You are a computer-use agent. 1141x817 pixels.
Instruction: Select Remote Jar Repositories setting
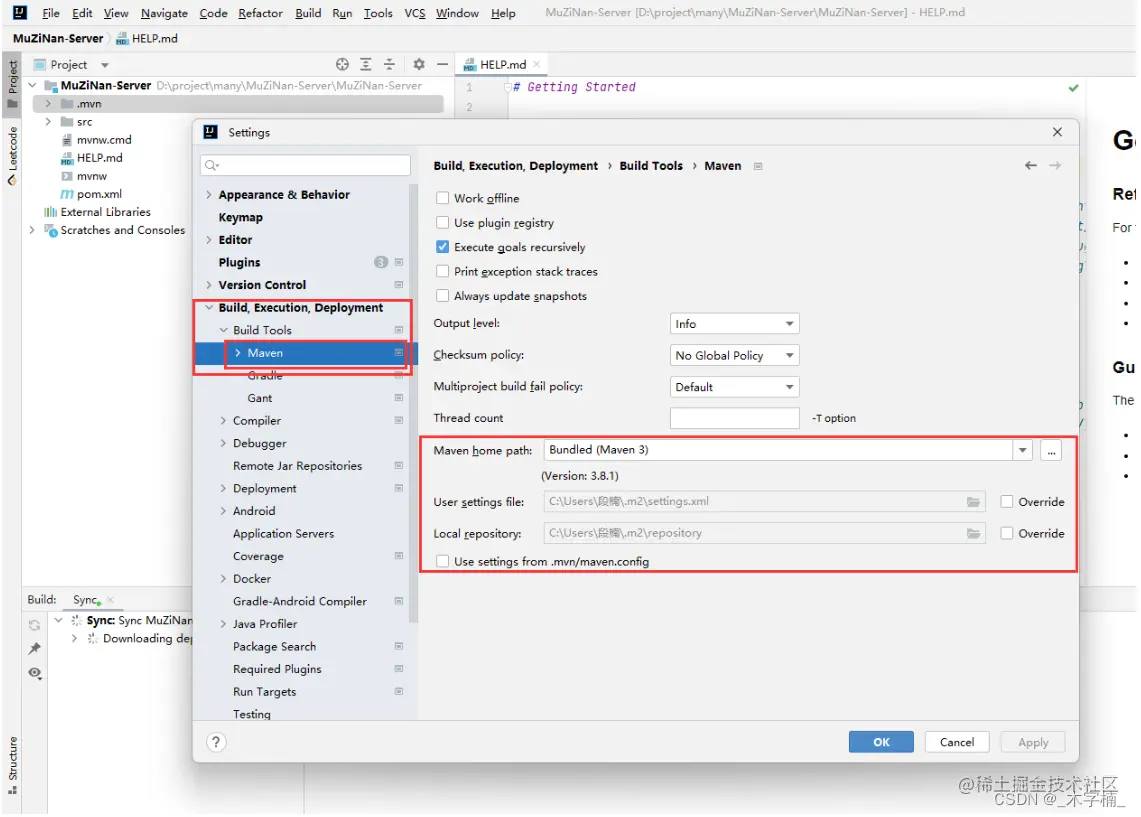click(297, 466)
